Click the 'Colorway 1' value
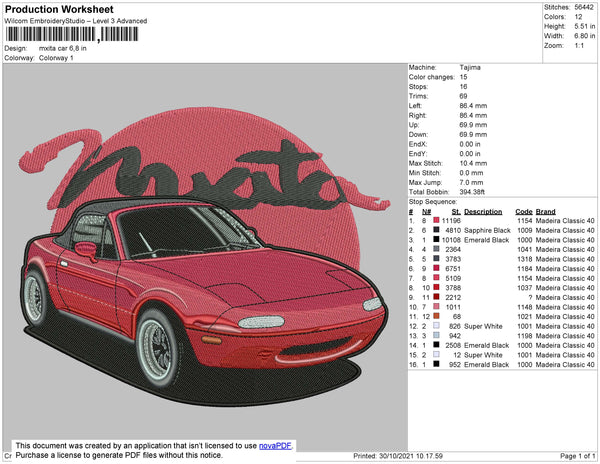Viewport: 600px width, 464px height. point(56,58)
